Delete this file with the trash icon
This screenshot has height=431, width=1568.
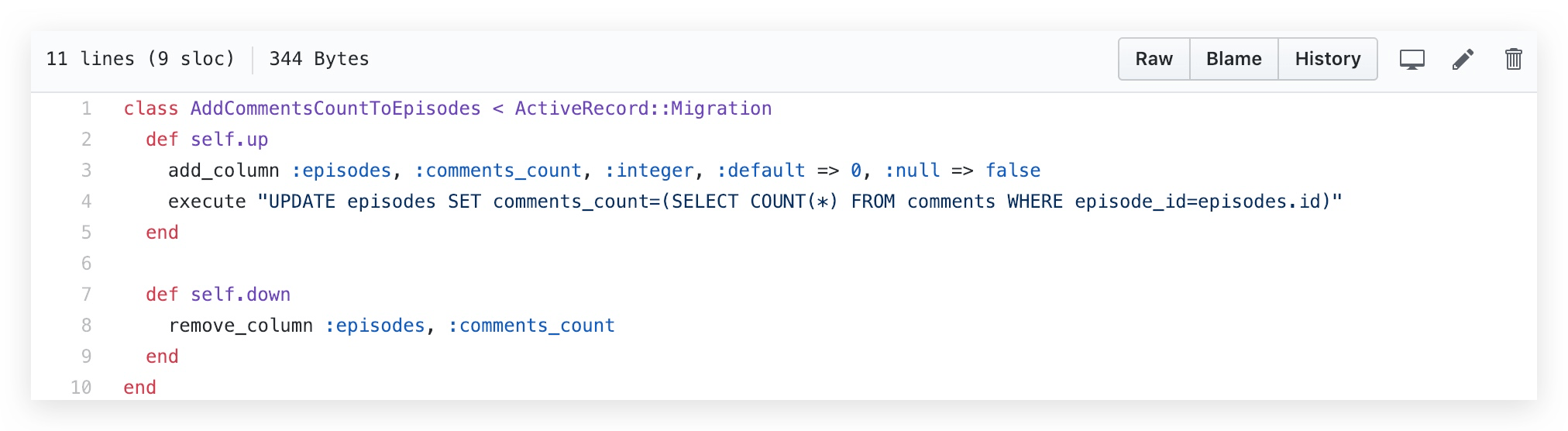click(x=1513, y=59)
